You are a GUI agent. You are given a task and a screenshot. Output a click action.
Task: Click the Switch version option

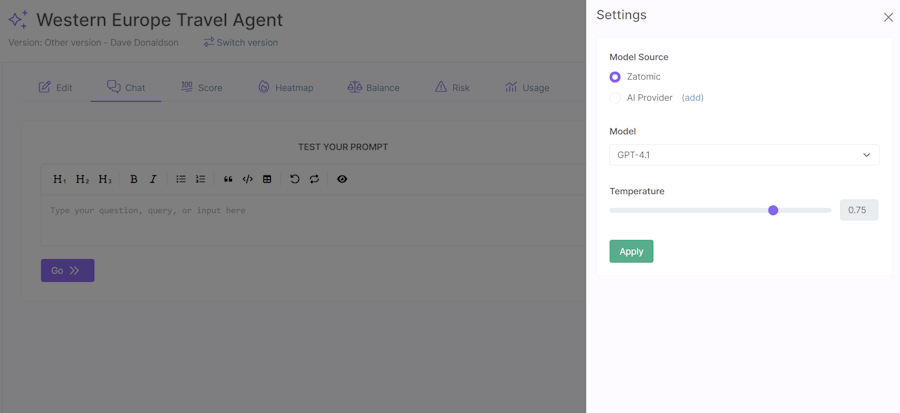241,43
